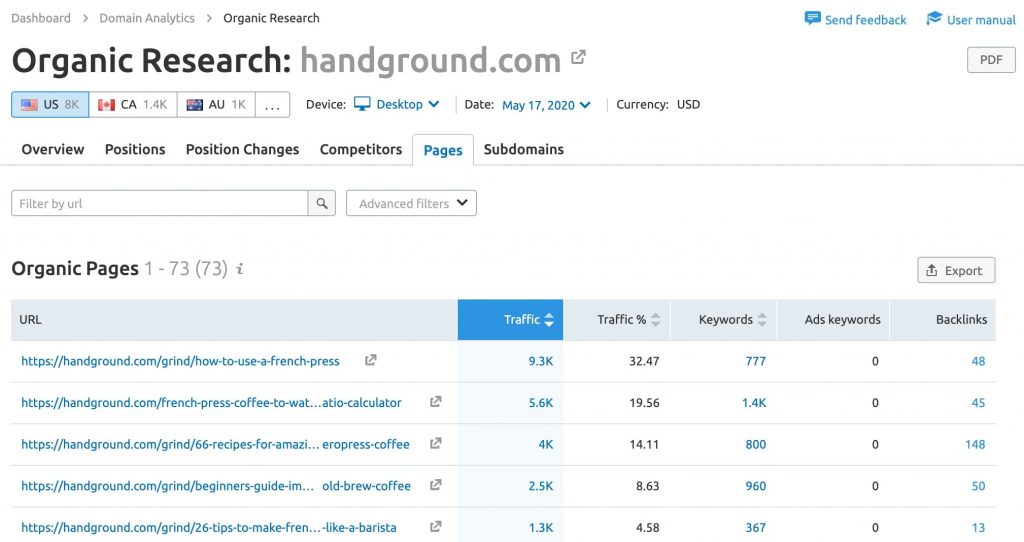This screenshot has width=1024, height=542.
Task: Click the desktop monitor device icon
Action: coord(362,104)
